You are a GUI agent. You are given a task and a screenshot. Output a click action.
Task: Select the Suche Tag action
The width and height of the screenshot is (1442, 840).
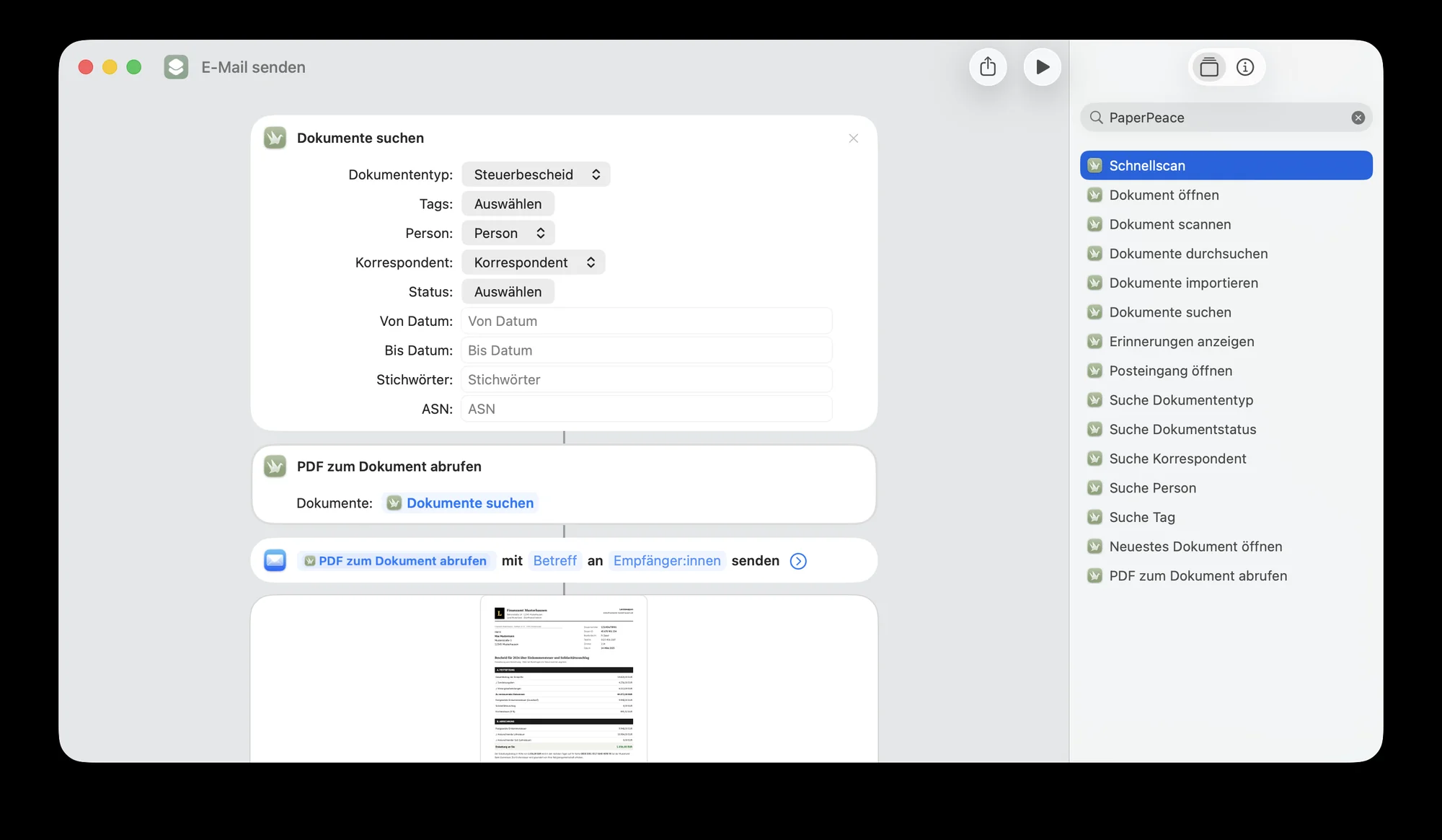[1226, 517]
